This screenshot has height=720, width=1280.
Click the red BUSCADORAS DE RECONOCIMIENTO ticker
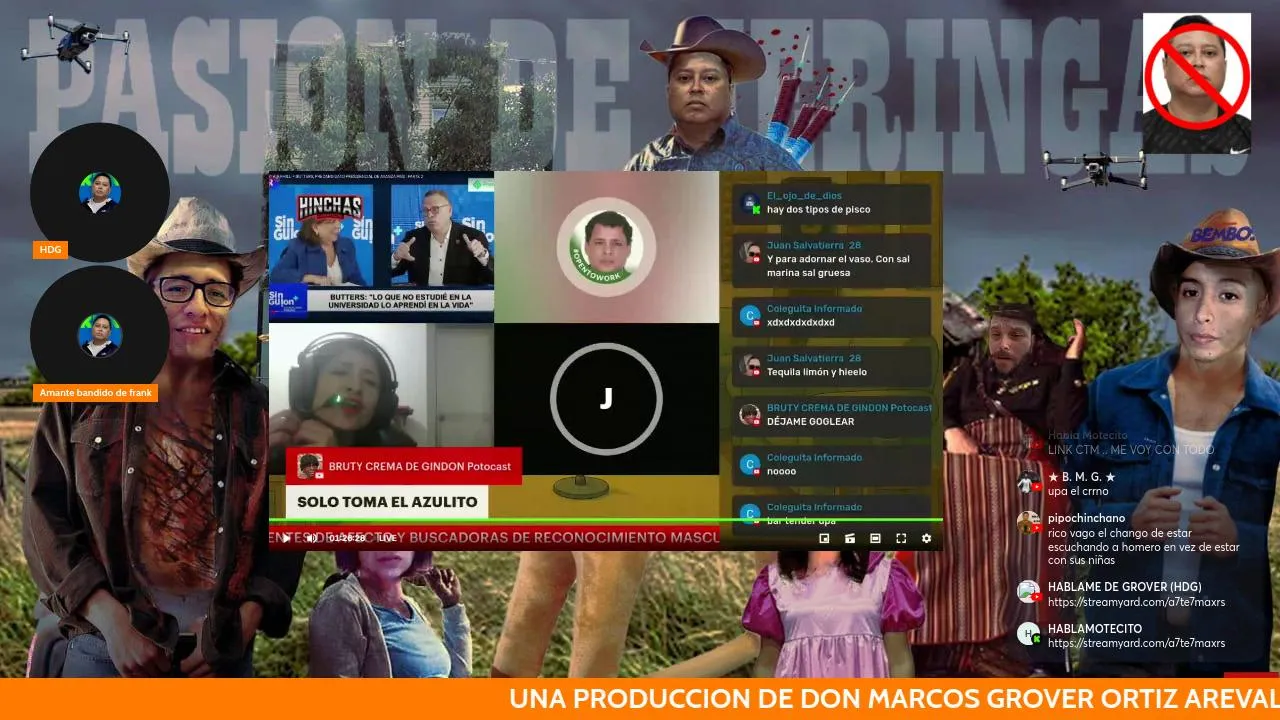coord(494,538)
